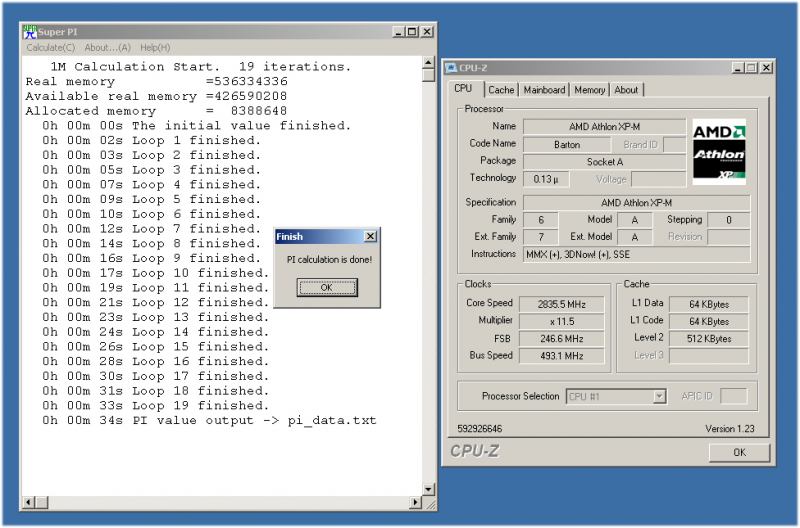Click the AMD Athlon XP logo
Screen dimensions: 800x528
point(719,152)
